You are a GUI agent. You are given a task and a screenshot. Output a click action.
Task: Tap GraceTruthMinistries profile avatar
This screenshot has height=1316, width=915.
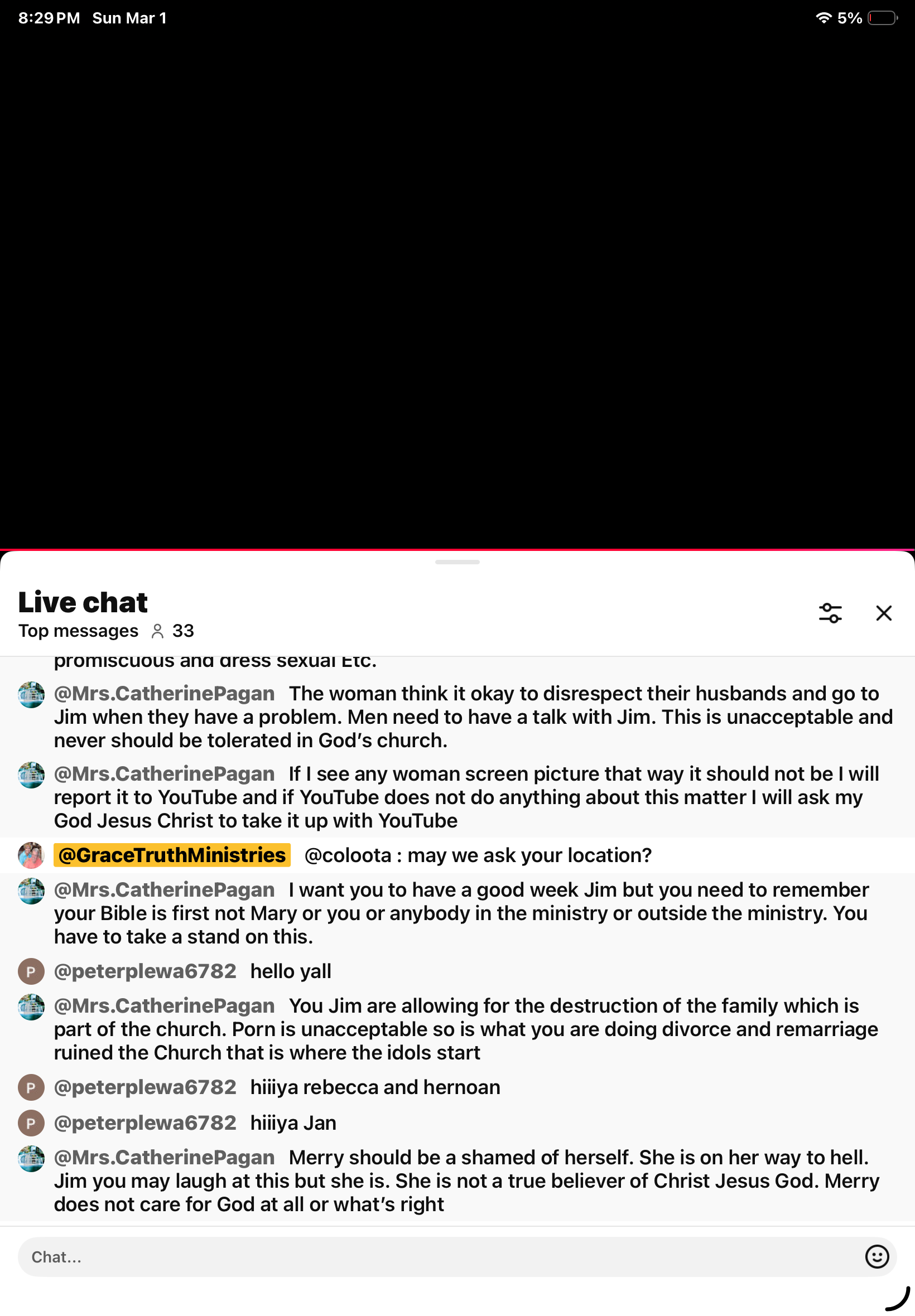pyautogui.click(x=31, y=855)
